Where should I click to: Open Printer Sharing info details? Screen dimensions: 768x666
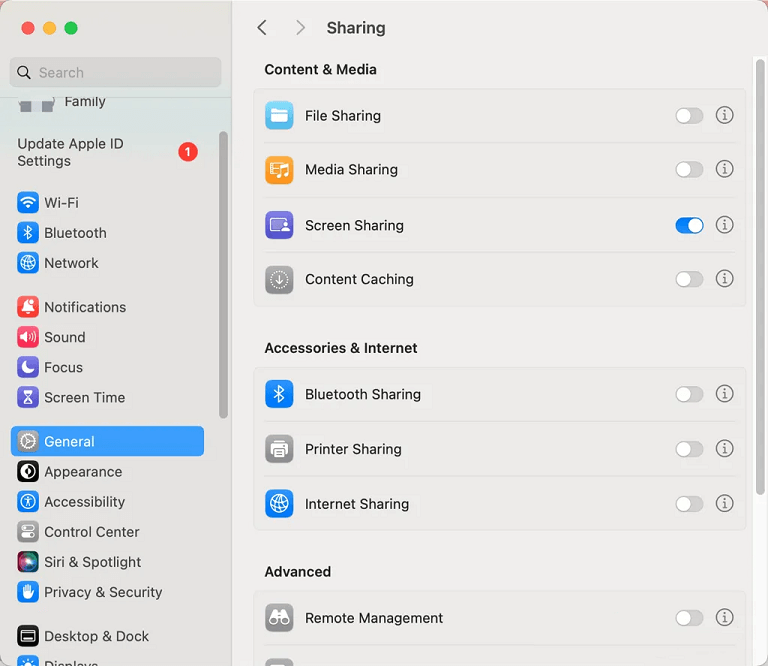tap(725, 449)
